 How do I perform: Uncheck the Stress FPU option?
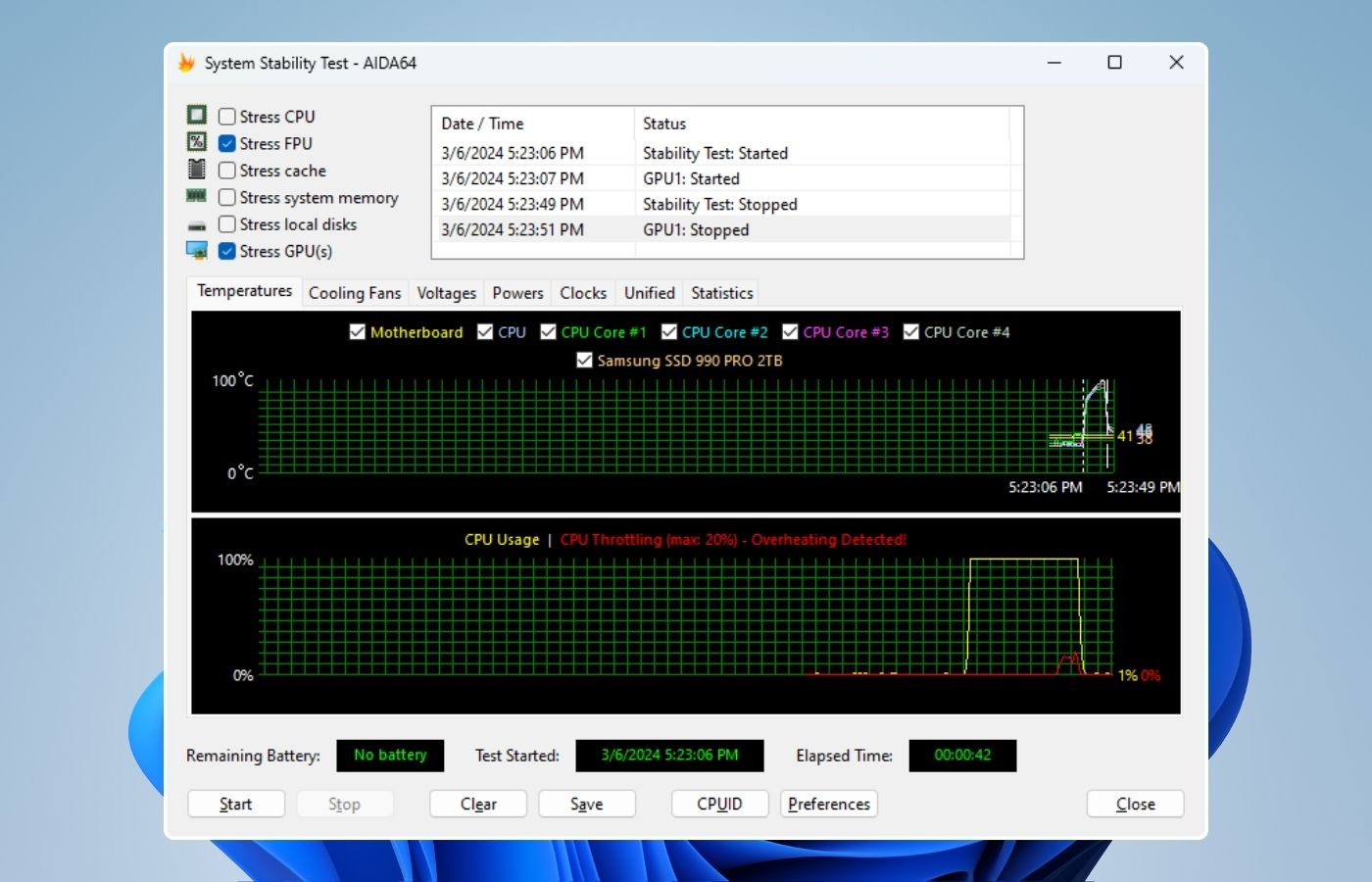click(226, 143)
